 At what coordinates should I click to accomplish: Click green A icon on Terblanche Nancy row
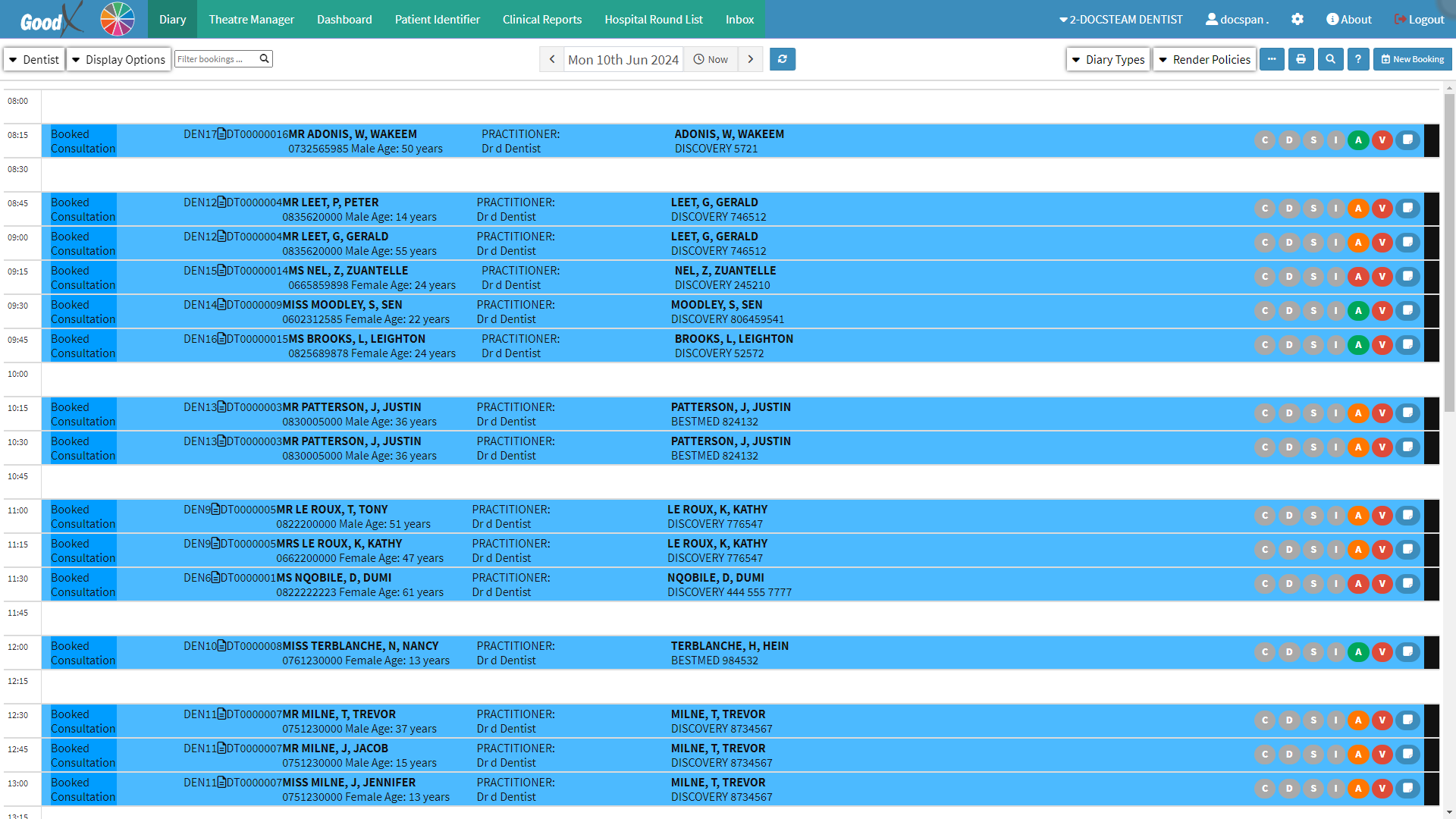(1358, 652)
